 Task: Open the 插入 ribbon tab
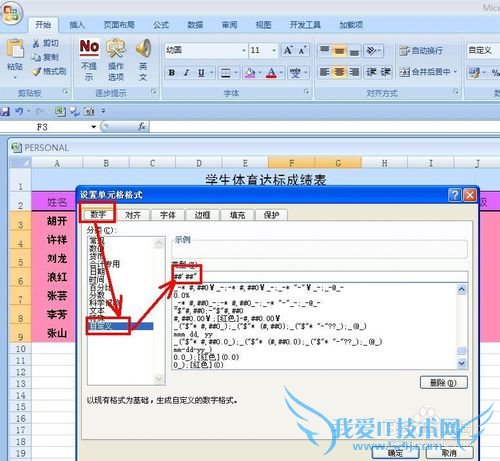point(77,25)
